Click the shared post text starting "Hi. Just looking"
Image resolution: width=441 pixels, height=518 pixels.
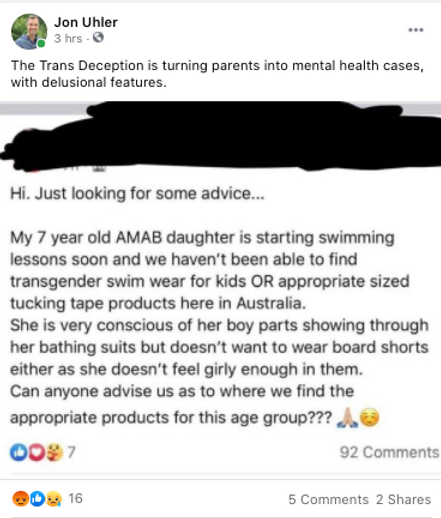137,193
